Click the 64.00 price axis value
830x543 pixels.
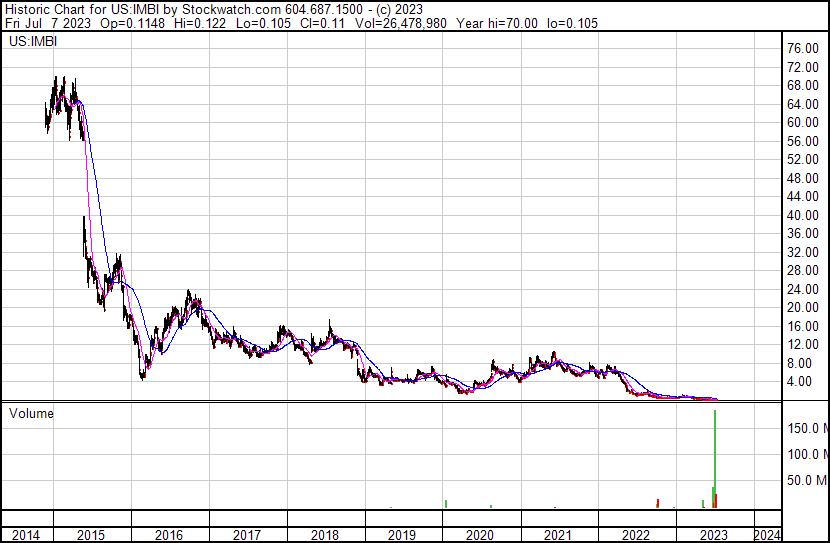pyautogui.click(x=803, y=104)
